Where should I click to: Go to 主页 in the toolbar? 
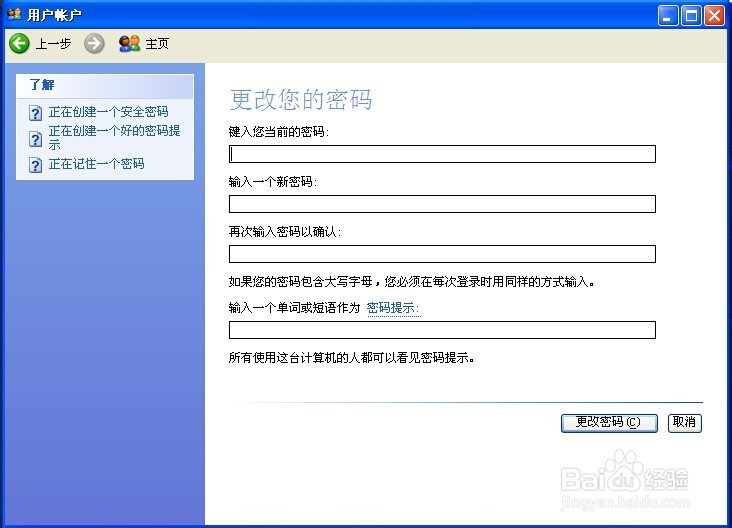(x=157, y=44)
